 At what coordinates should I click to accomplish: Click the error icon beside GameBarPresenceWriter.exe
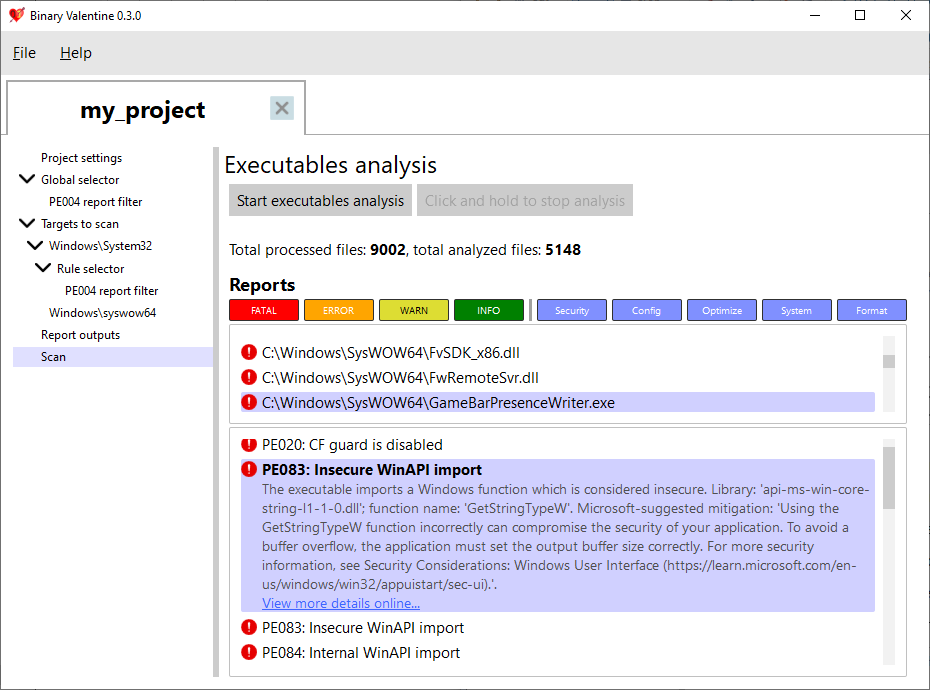click(x=249, y=403)
